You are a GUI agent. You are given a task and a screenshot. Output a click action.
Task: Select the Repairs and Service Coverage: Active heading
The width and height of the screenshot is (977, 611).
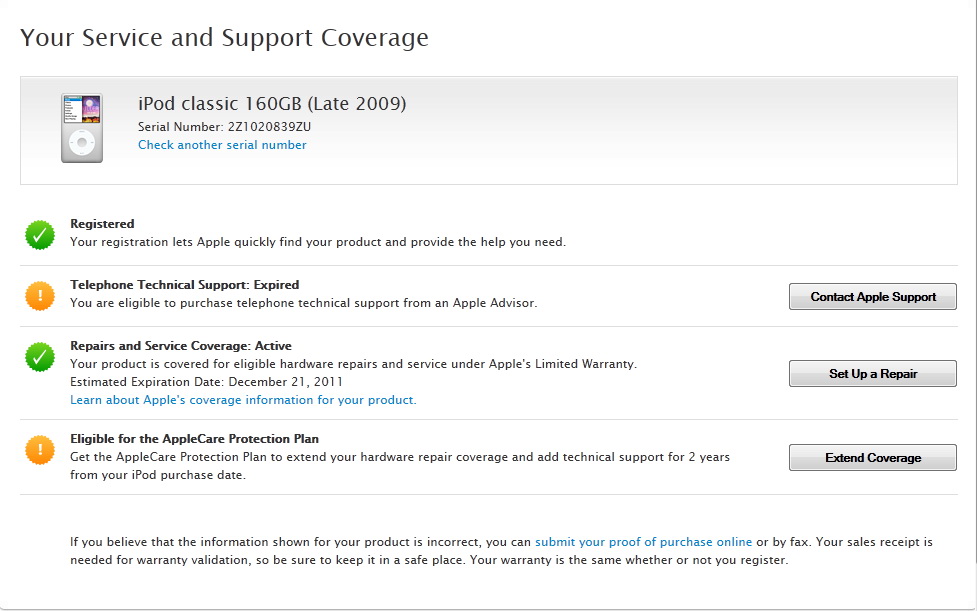coord(180,346)
